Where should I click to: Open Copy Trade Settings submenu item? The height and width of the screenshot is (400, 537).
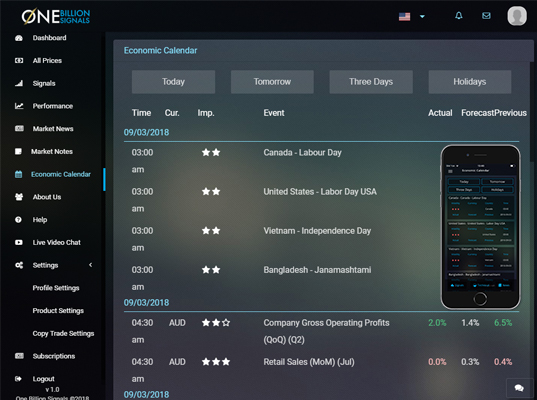pyautogui.click(x=63, y=333)
